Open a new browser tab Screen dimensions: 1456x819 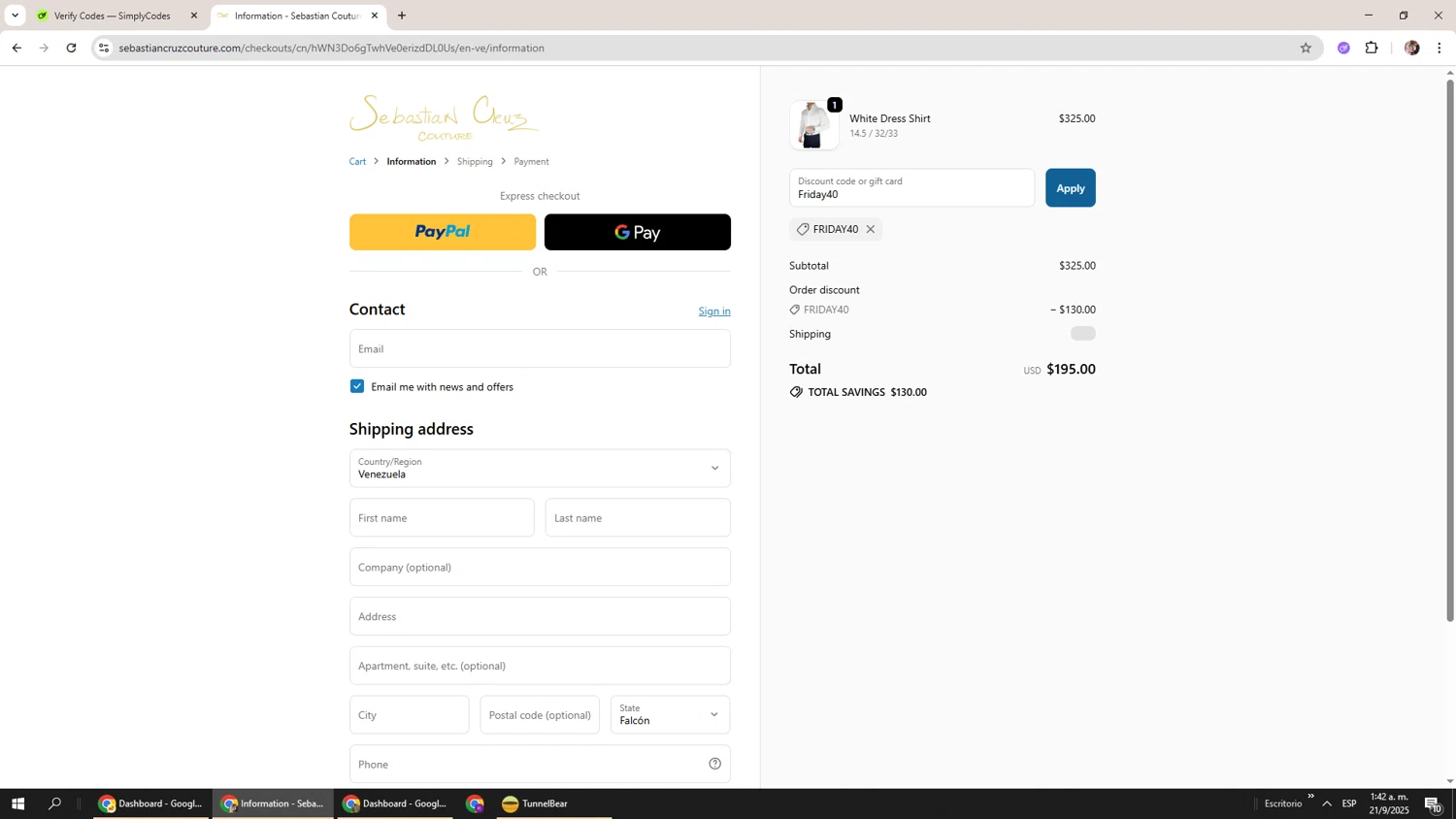tap(402, 16)
